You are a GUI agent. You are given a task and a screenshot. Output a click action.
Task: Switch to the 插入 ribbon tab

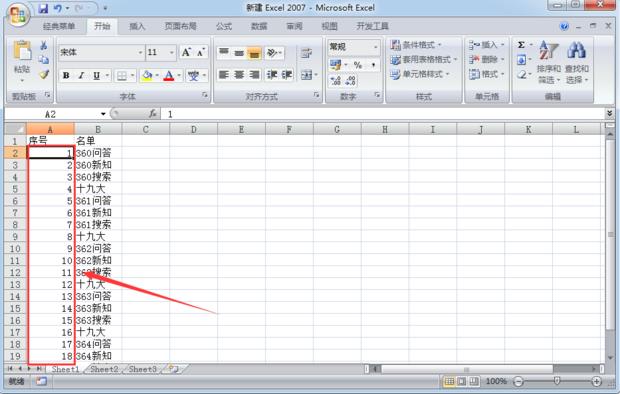click(137, 27)
